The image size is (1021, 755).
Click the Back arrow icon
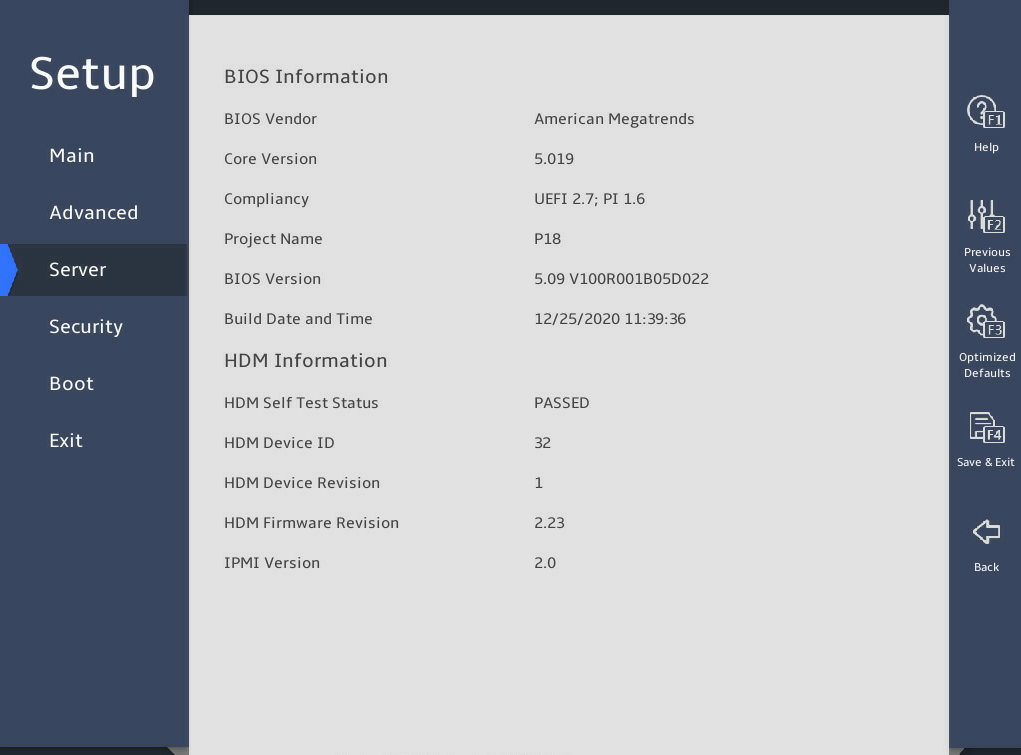[986, 532]
